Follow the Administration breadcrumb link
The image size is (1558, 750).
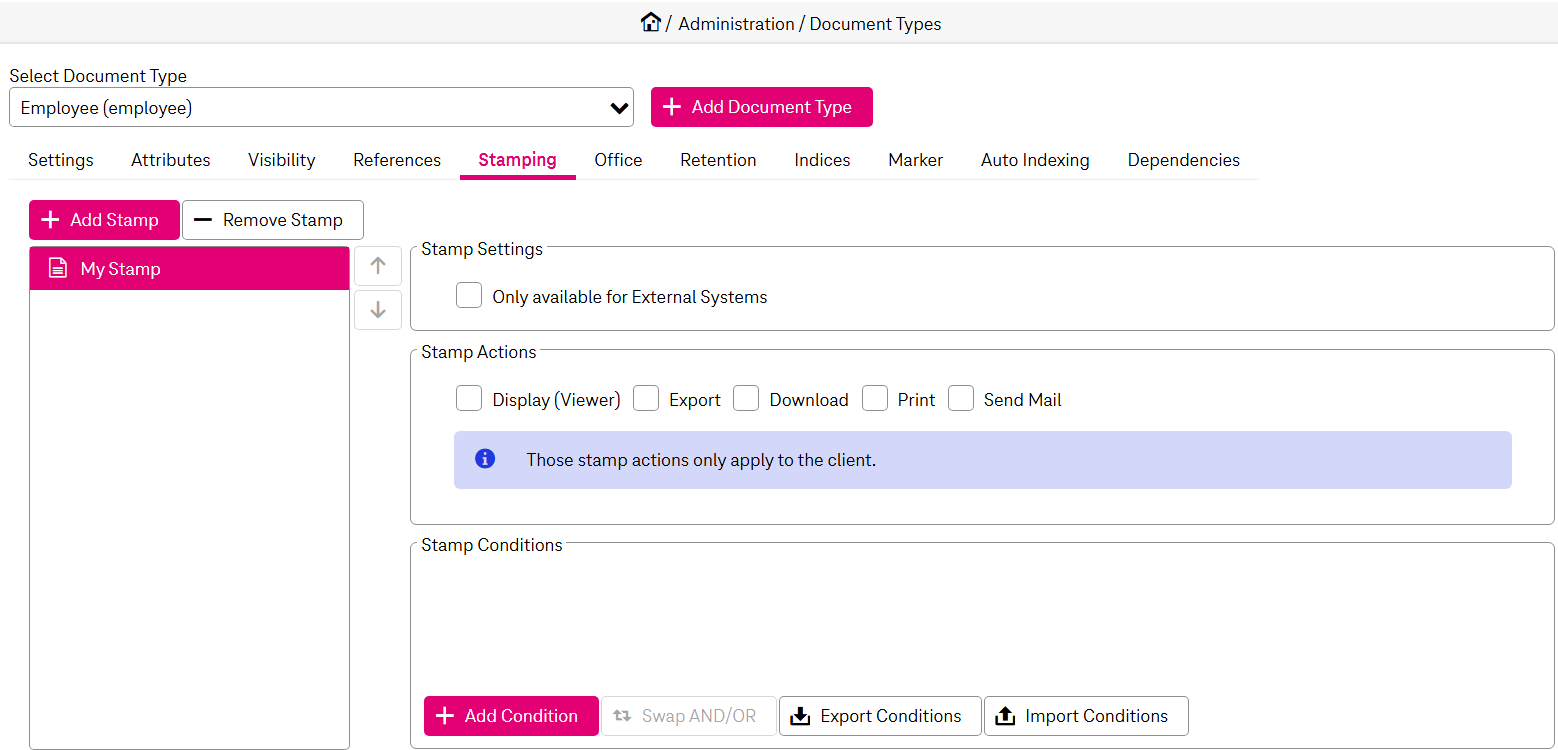(x=736, y=24)
